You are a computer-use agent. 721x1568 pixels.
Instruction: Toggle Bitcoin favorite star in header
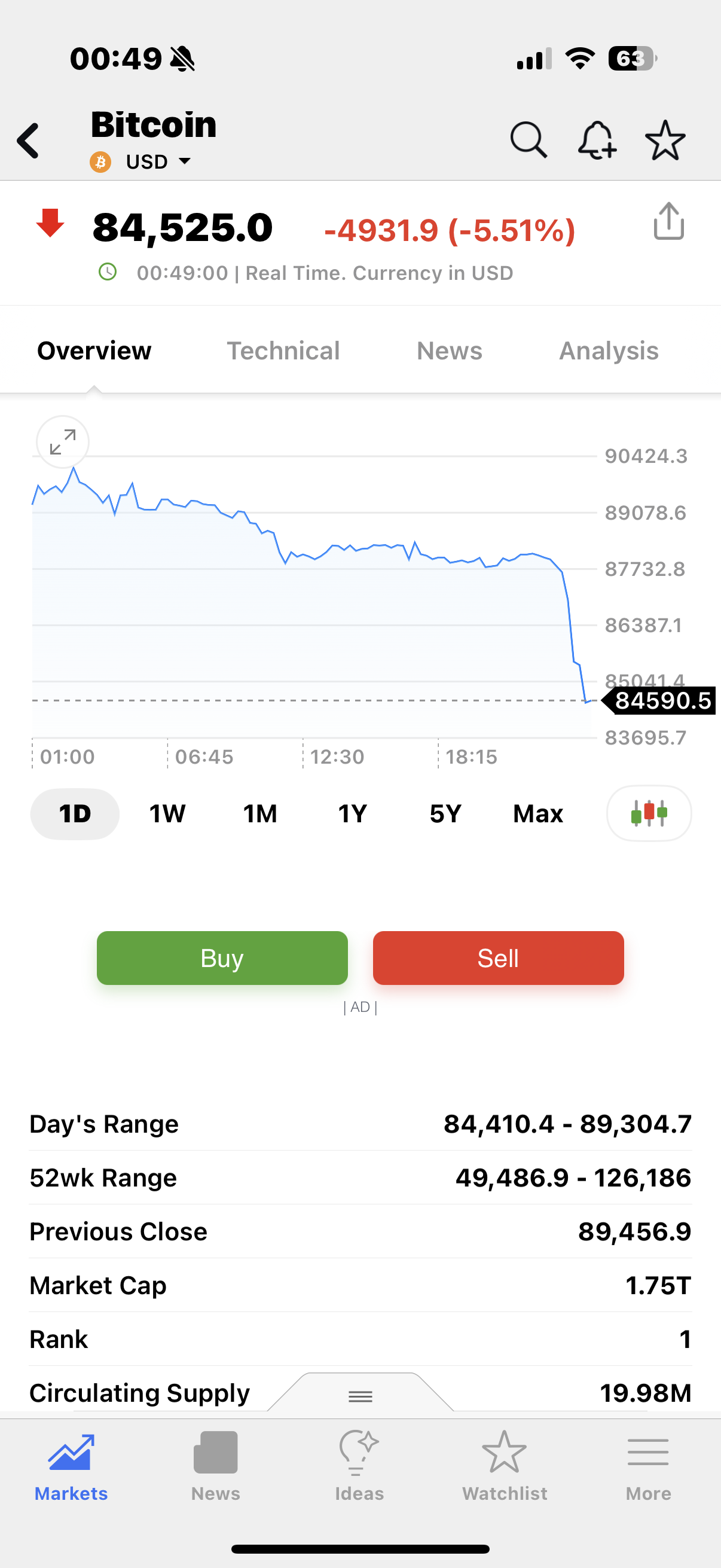tap(665, 141)
